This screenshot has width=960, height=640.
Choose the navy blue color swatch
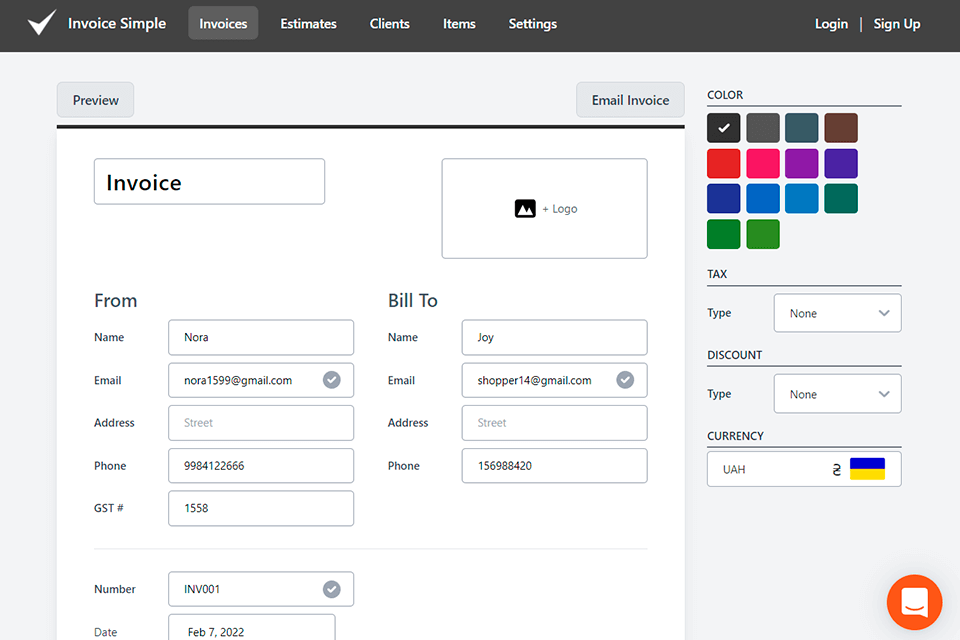click(724, 198)
